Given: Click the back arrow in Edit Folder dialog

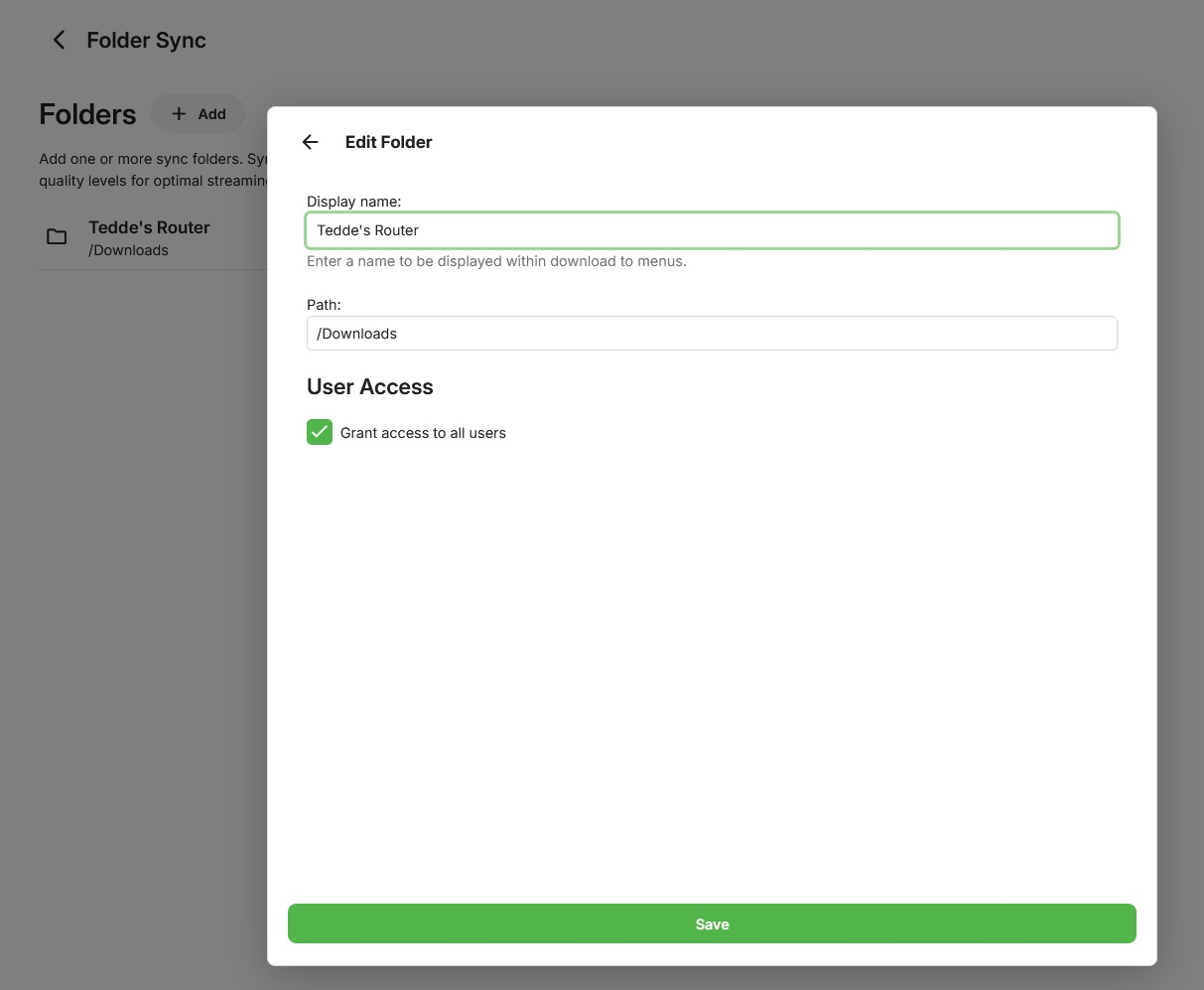Looking at the screenshot, I should tap(310, 142).
